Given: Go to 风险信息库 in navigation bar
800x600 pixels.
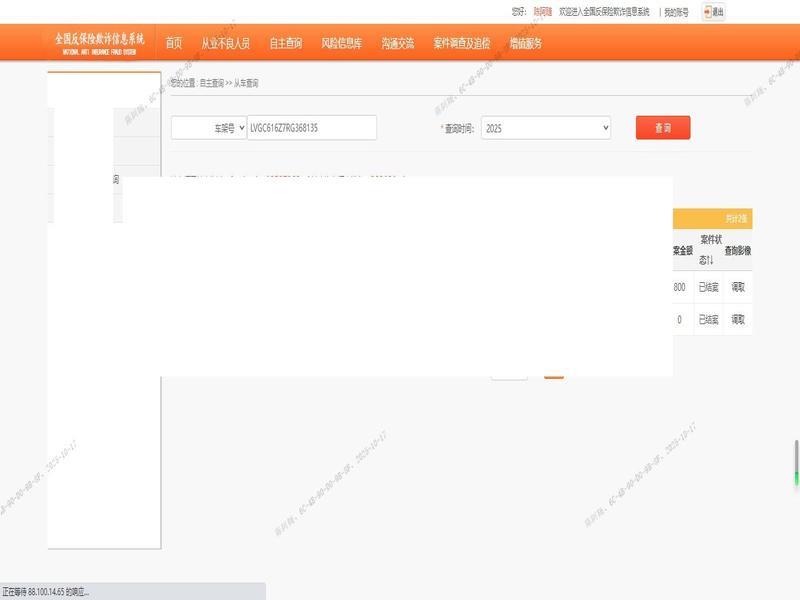Looking at the screenshot, I should [x=341, y=43].
